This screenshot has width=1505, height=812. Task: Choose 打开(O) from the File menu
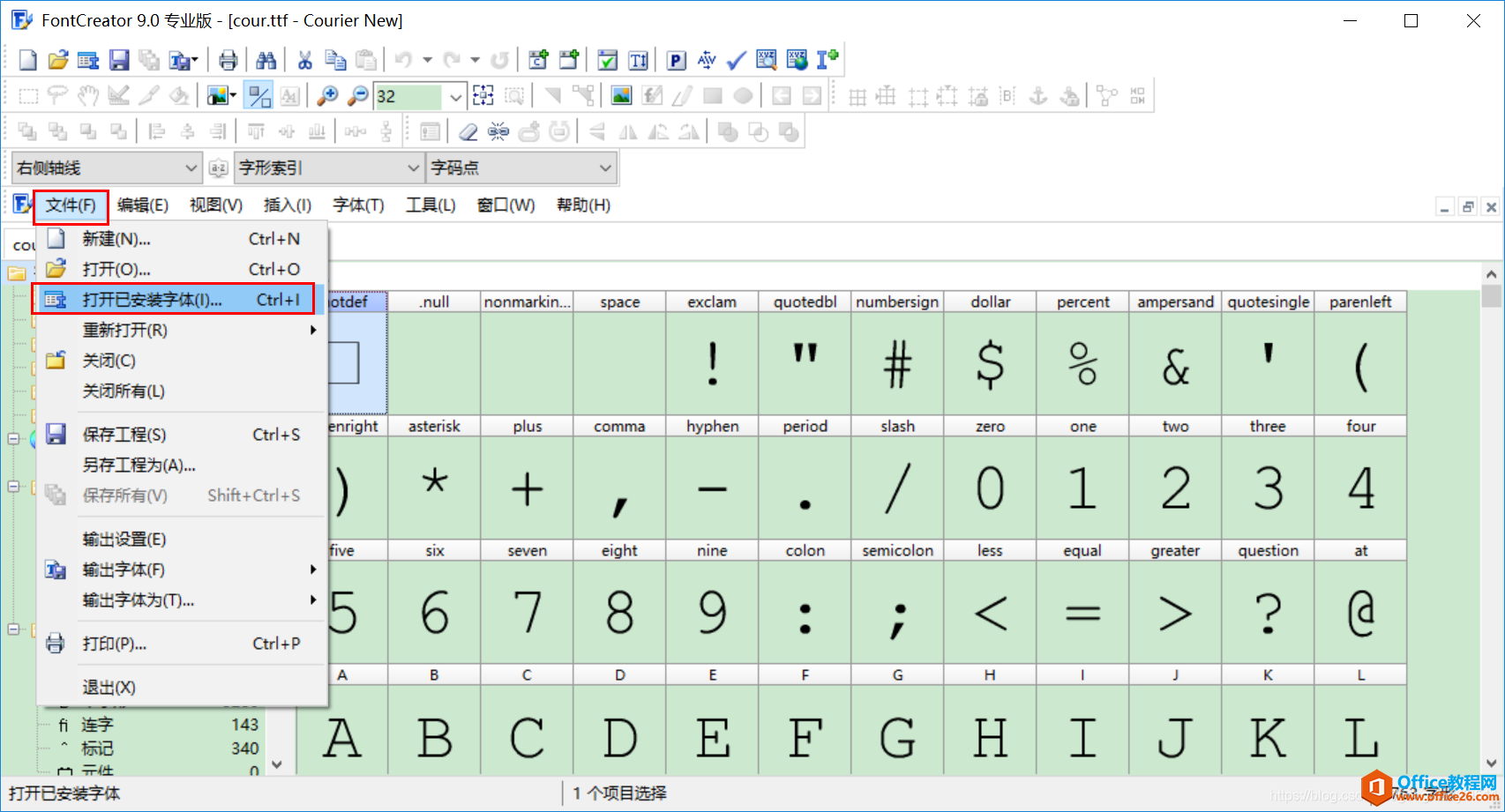coord(182,269)
